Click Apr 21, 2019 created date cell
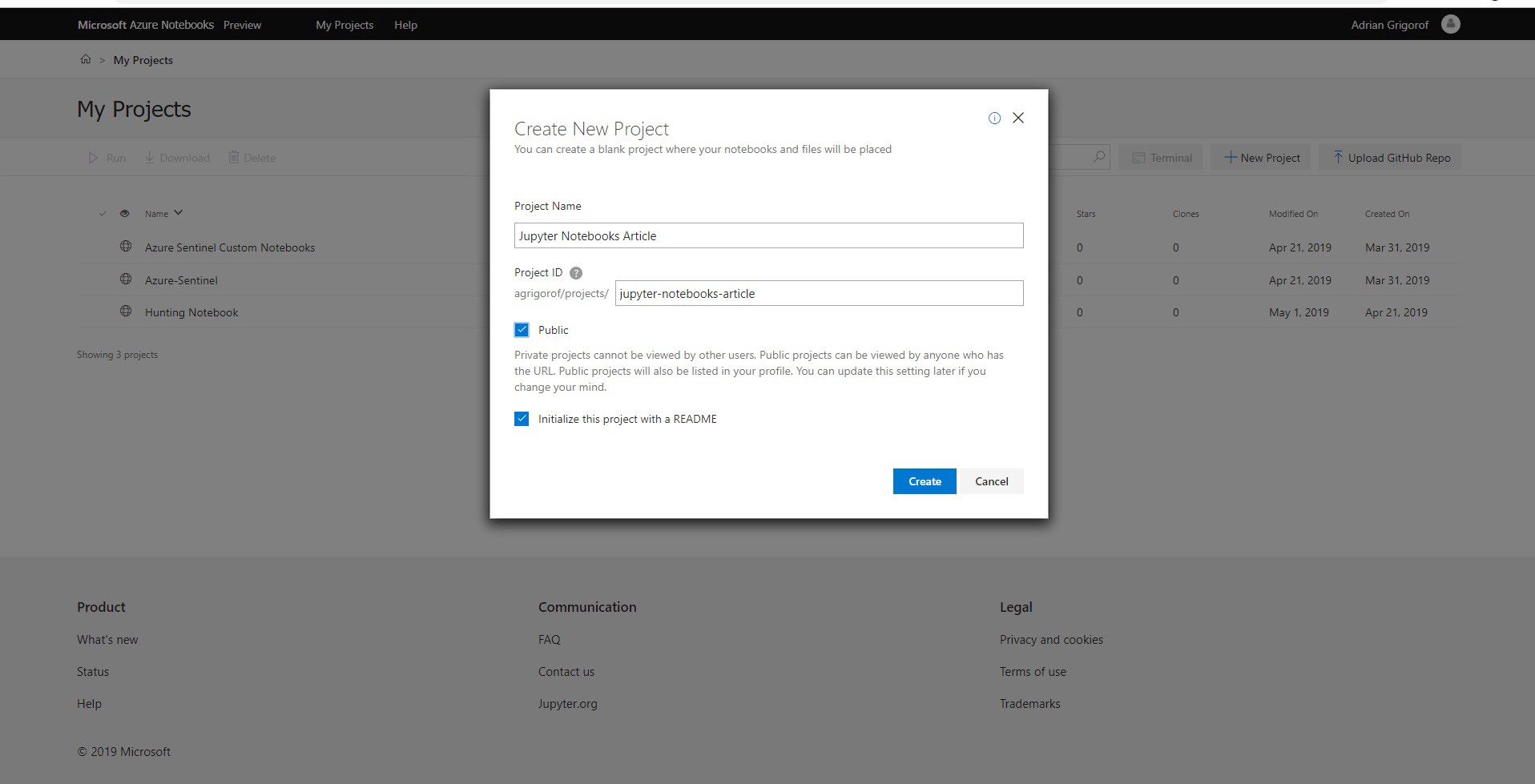 click(x=1396, y=312)
